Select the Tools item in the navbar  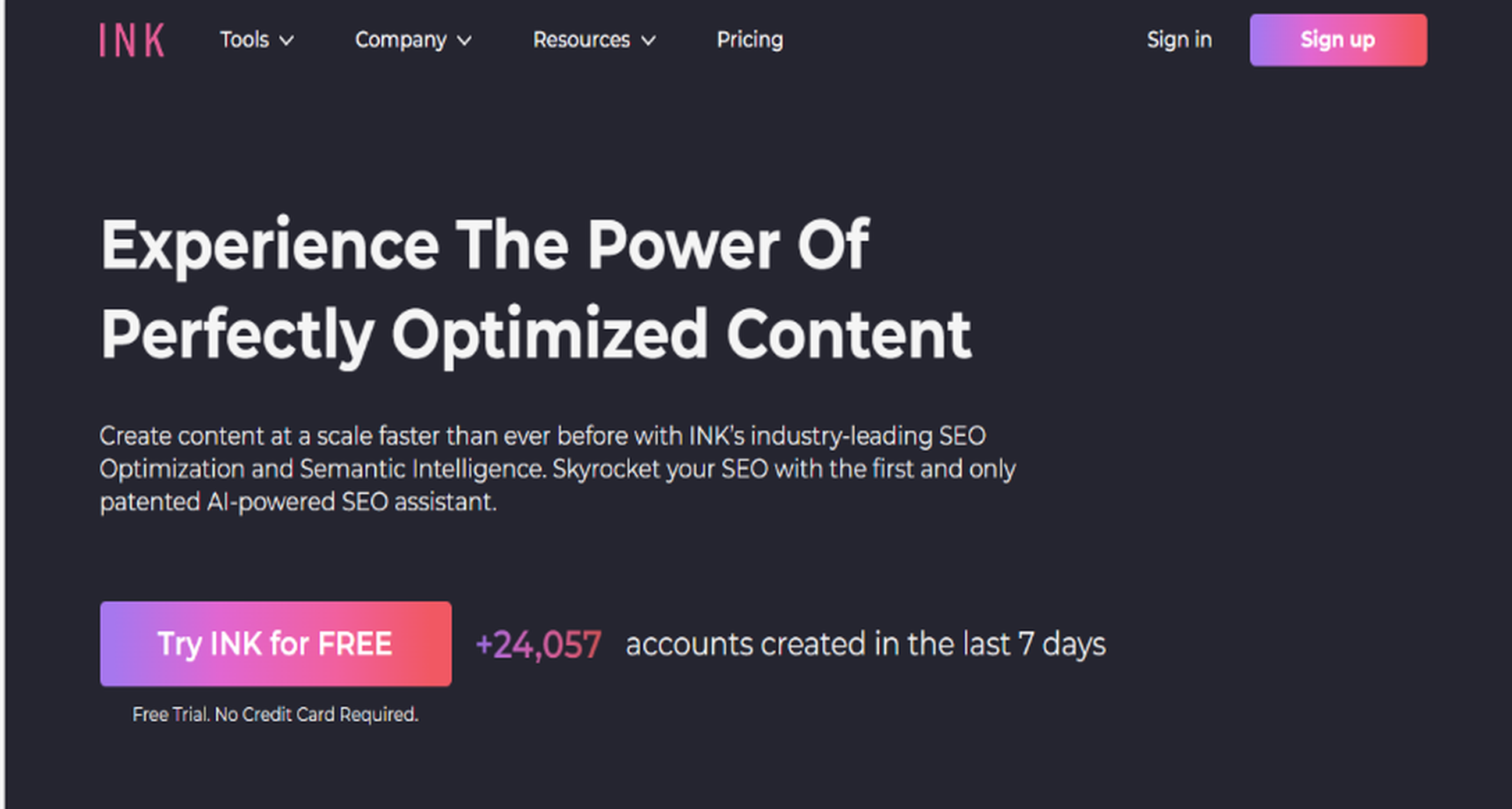[245, 40]
